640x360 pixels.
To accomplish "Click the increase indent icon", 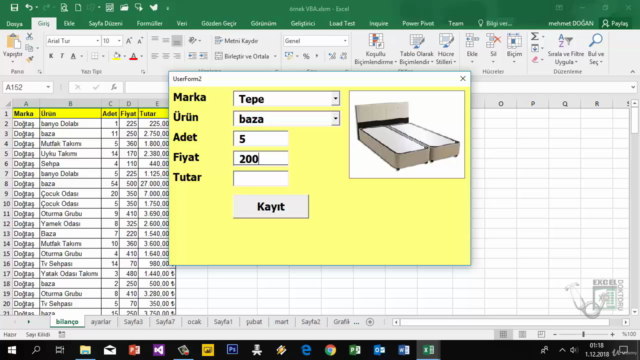I will click(x=203, y=56).
